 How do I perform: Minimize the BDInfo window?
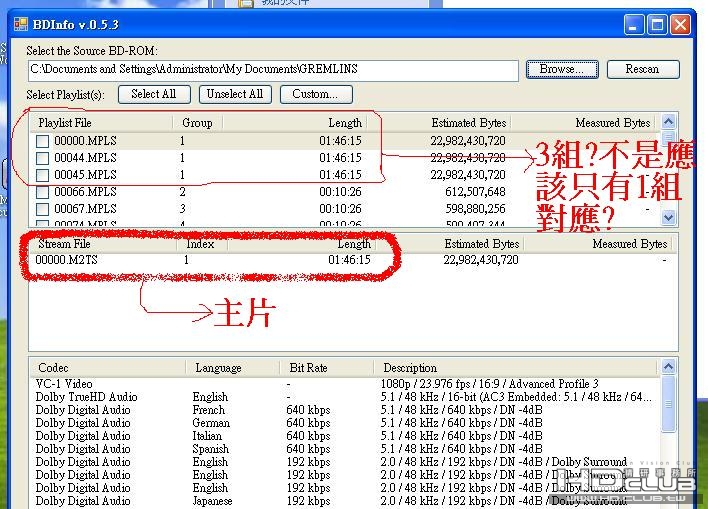(633, 24)
